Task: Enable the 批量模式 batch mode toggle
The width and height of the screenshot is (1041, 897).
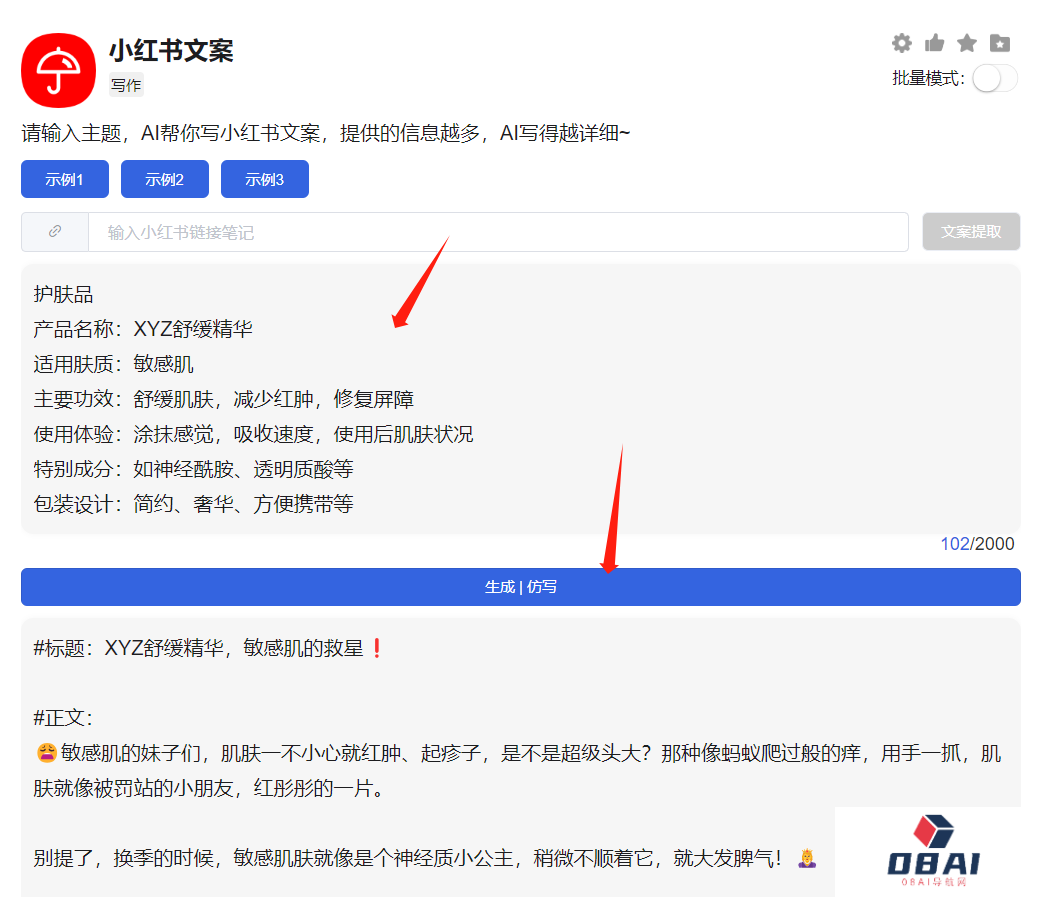Action: (994, 76)
